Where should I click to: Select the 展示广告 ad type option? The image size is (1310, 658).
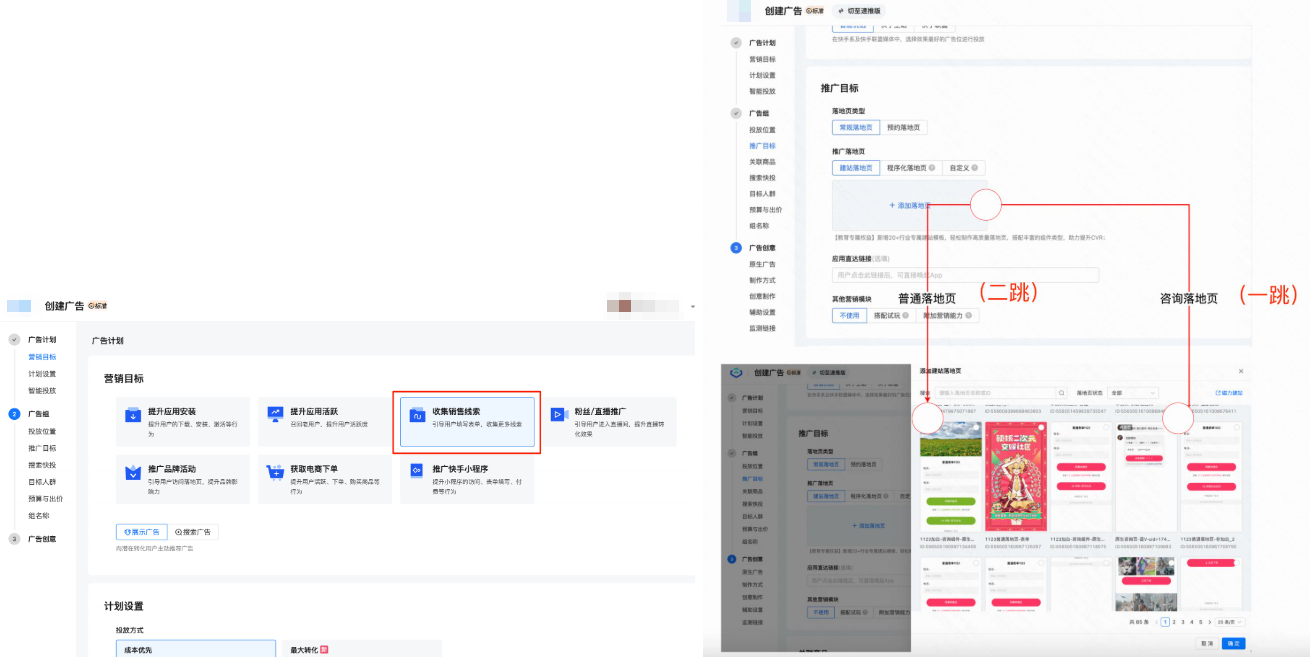140,532
